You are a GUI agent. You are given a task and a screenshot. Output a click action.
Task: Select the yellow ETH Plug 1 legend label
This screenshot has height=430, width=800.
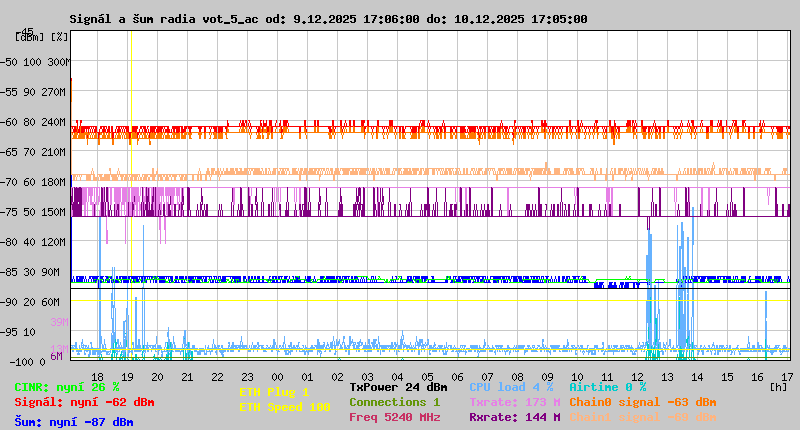point(274,392)
